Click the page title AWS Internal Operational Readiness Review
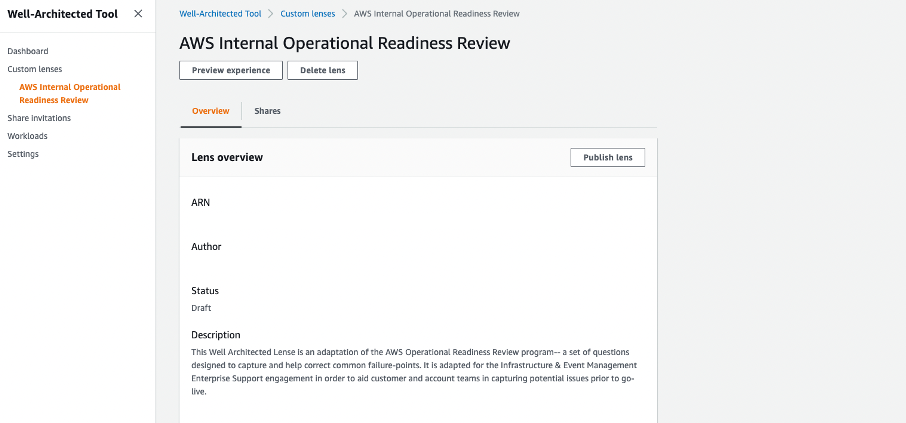 click(x=345, y=43)
